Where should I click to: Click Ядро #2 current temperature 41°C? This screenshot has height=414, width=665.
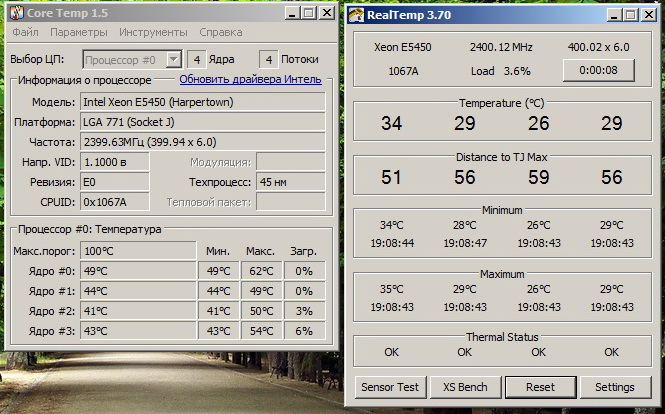tap(138, 311)
